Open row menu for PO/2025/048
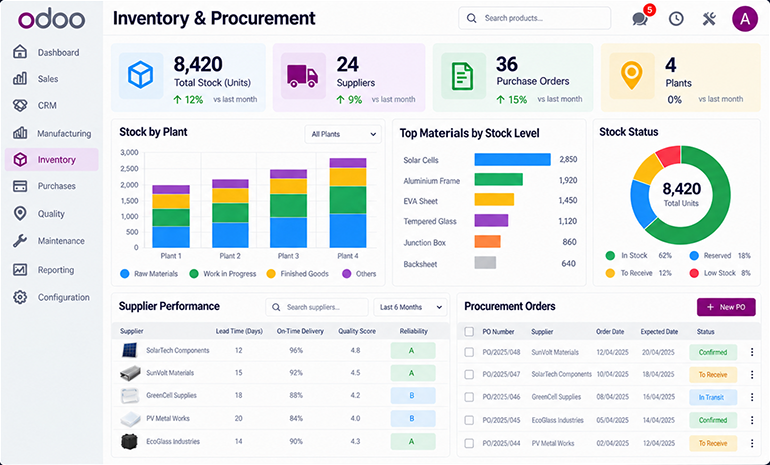770x465 pixels. click(752, 352)
